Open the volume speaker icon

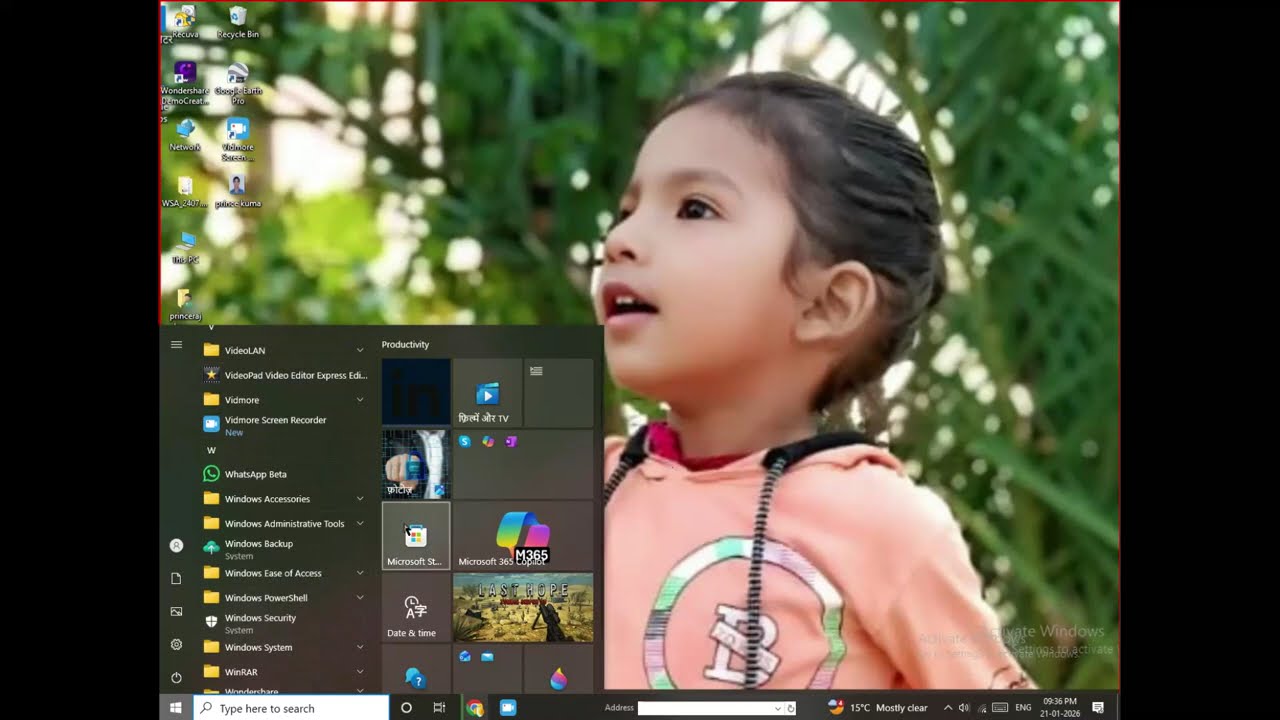coord(964,708)
